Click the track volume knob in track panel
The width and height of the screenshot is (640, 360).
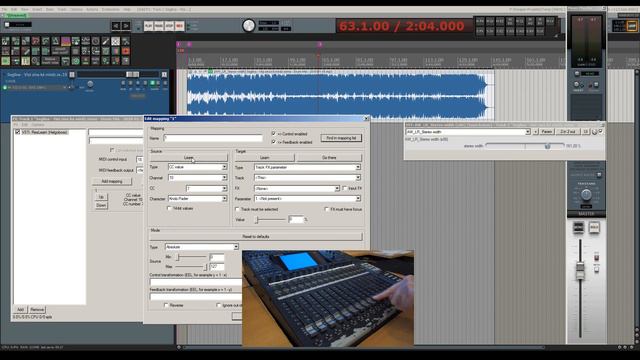(x=90, y=84)
